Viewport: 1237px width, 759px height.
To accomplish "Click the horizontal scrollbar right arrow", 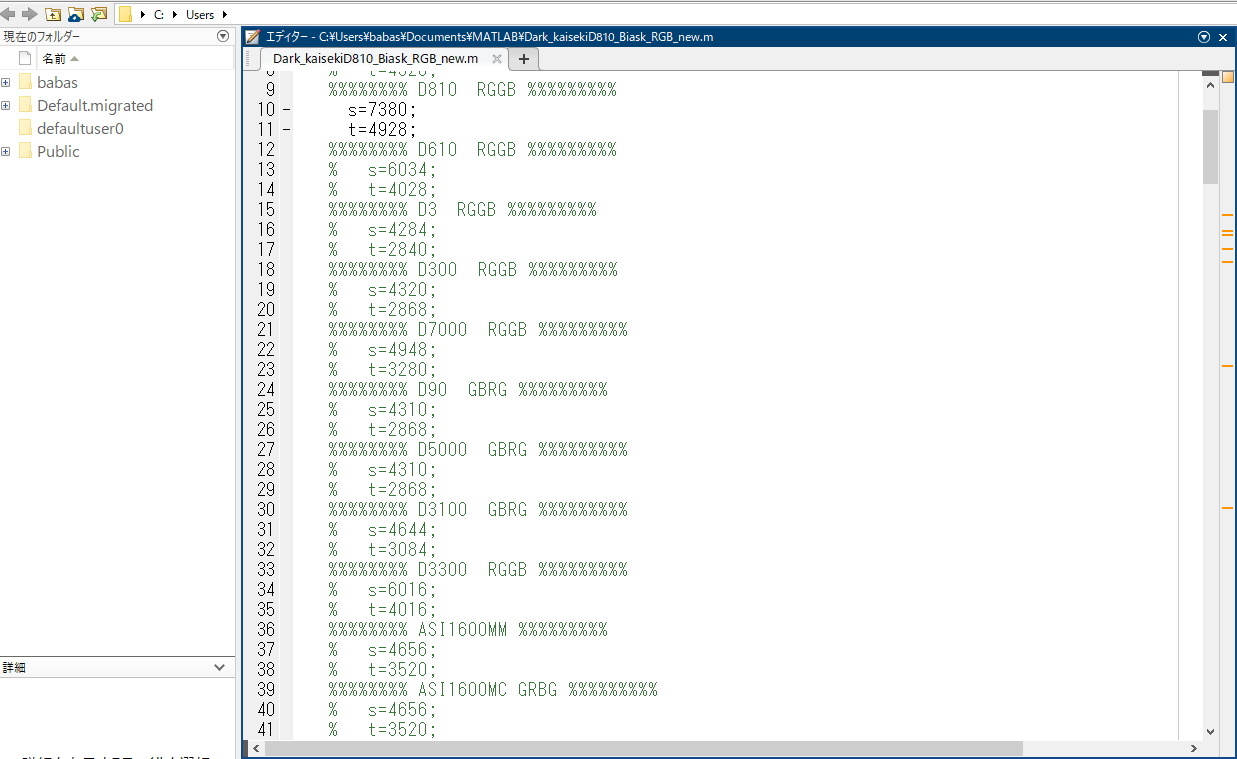I will tap(1193, 748).
